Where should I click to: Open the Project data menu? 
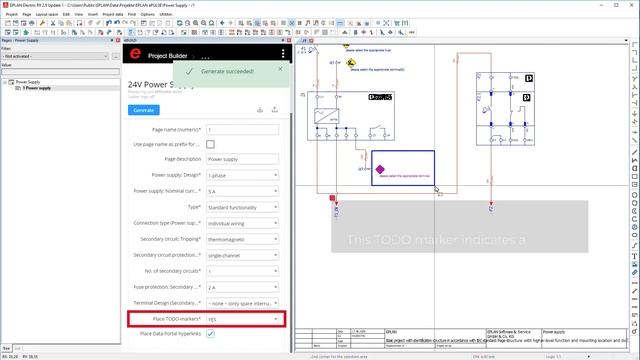pos(113,14)
